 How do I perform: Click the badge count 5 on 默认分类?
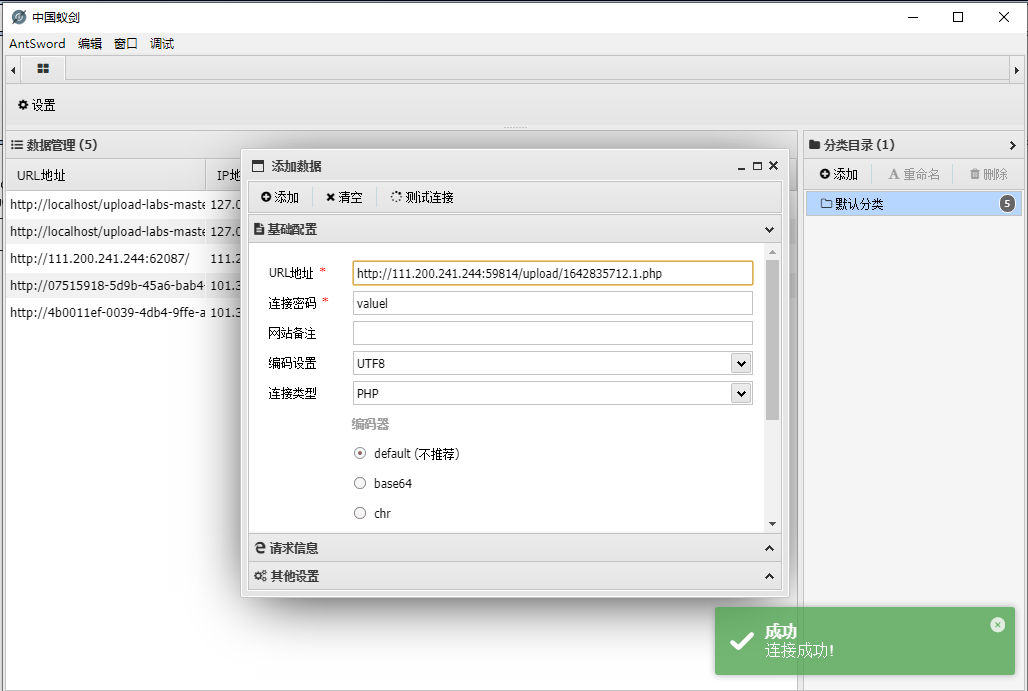coord(1007,204)
